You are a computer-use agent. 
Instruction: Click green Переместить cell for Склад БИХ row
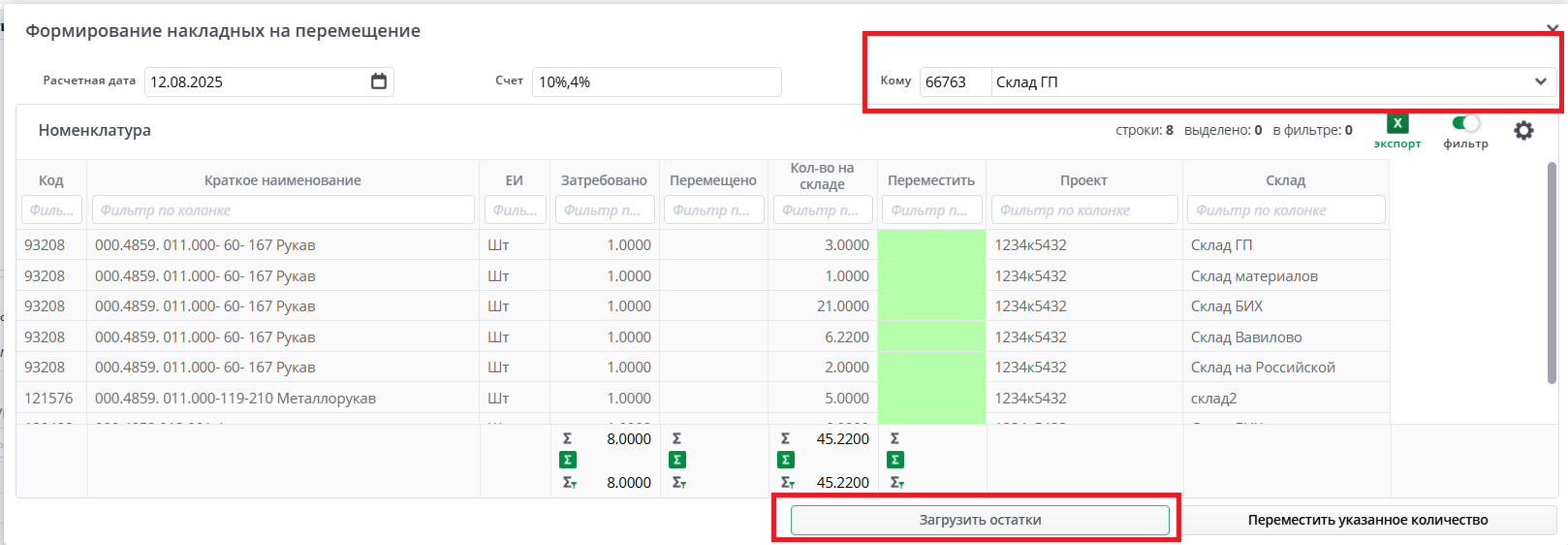point(931,306)
